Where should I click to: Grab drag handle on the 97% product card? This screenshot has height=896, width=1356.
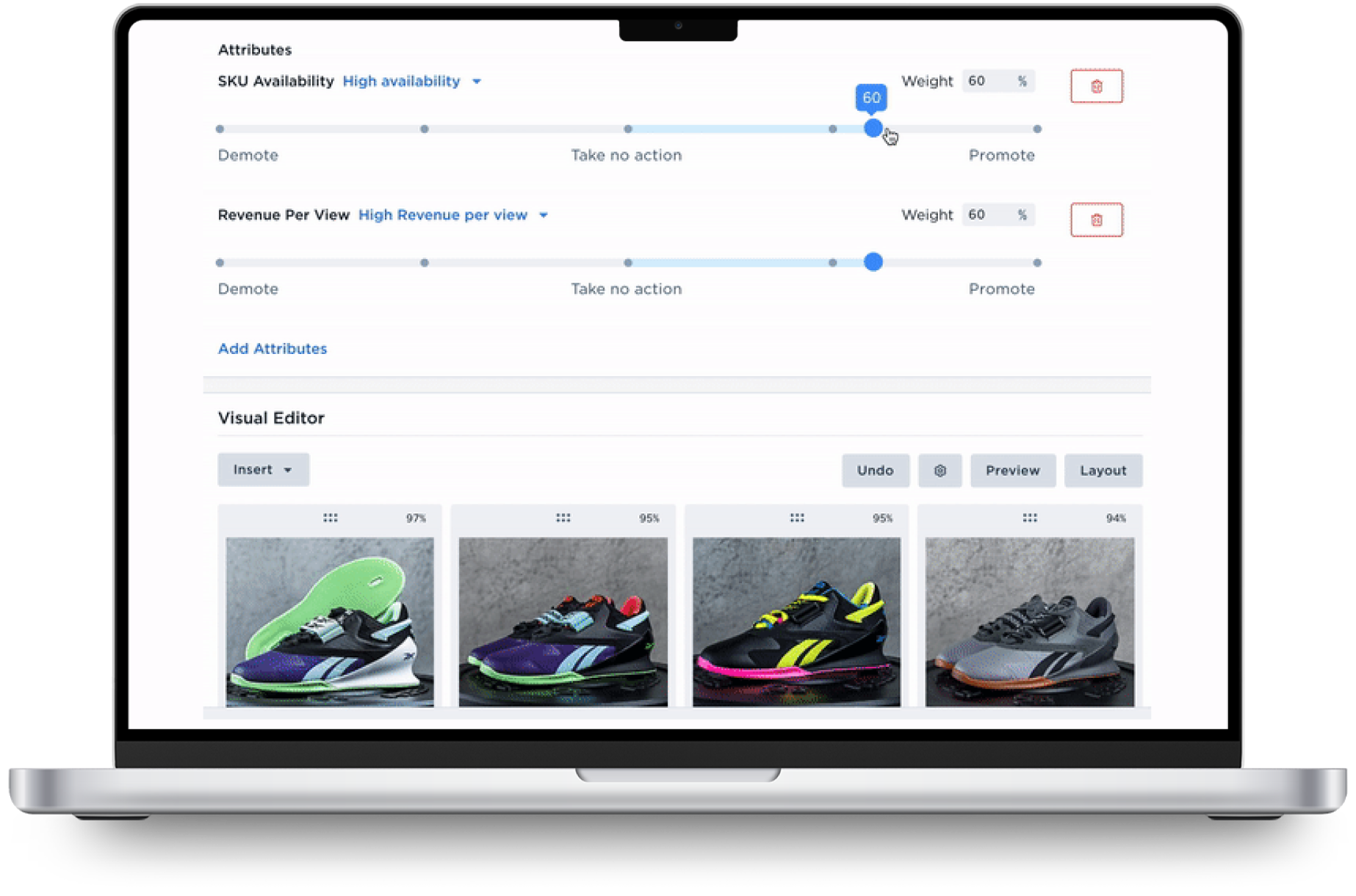[331, 518]
